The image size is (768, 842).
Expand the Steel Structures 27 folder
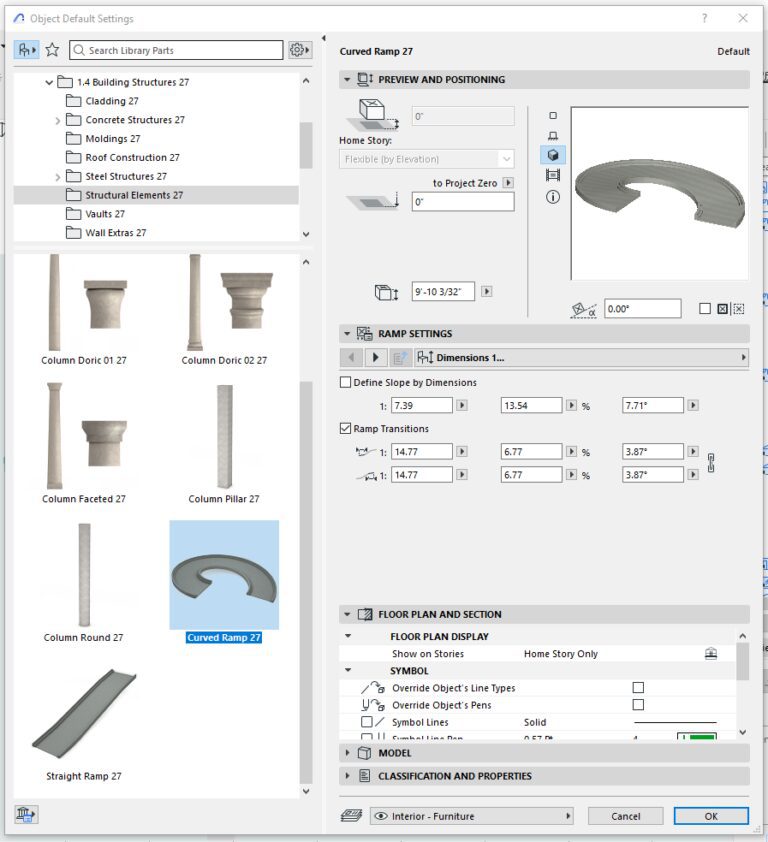(x=57, y=177)
